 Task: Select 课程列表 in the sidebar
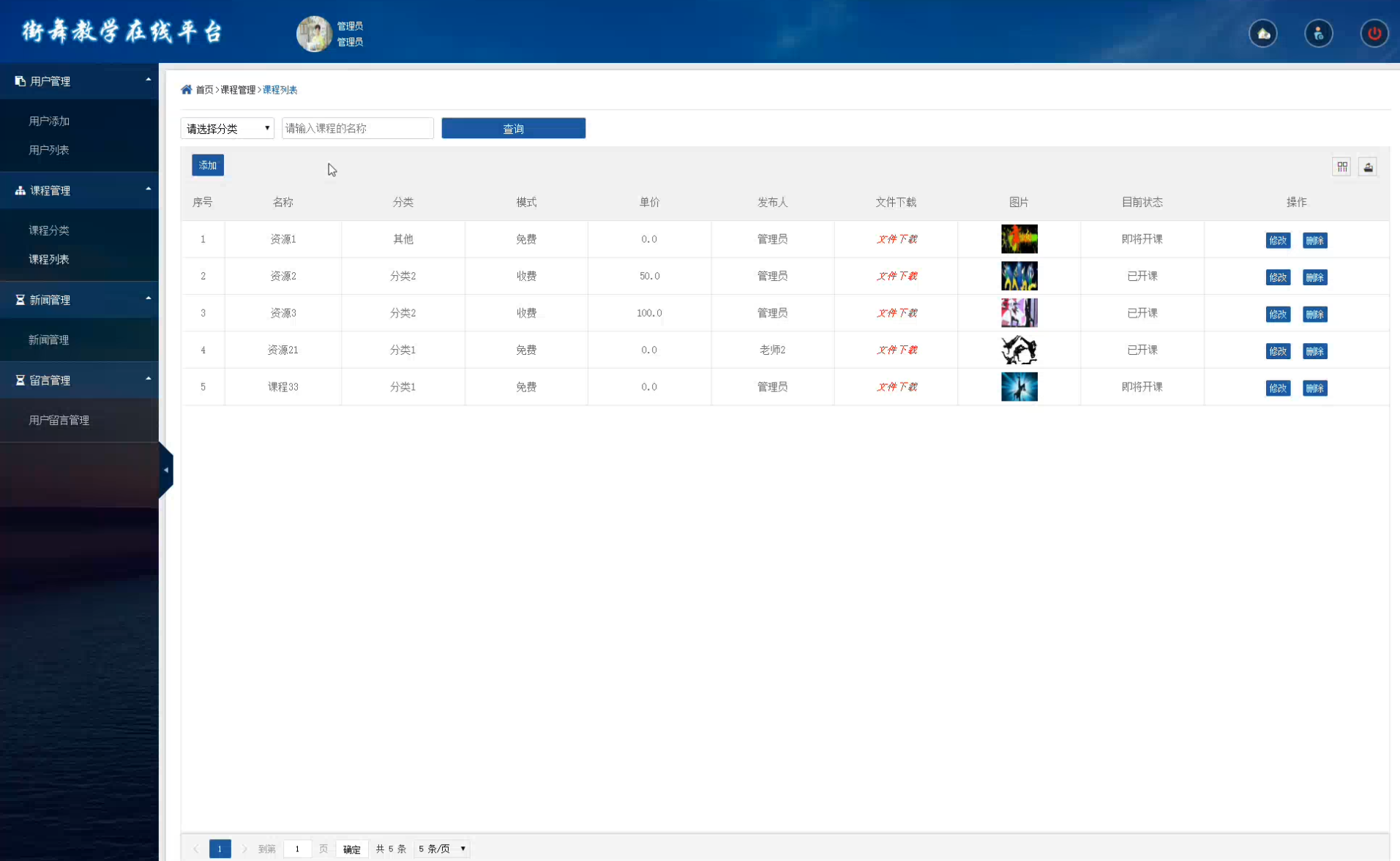(x=49, y=259)
